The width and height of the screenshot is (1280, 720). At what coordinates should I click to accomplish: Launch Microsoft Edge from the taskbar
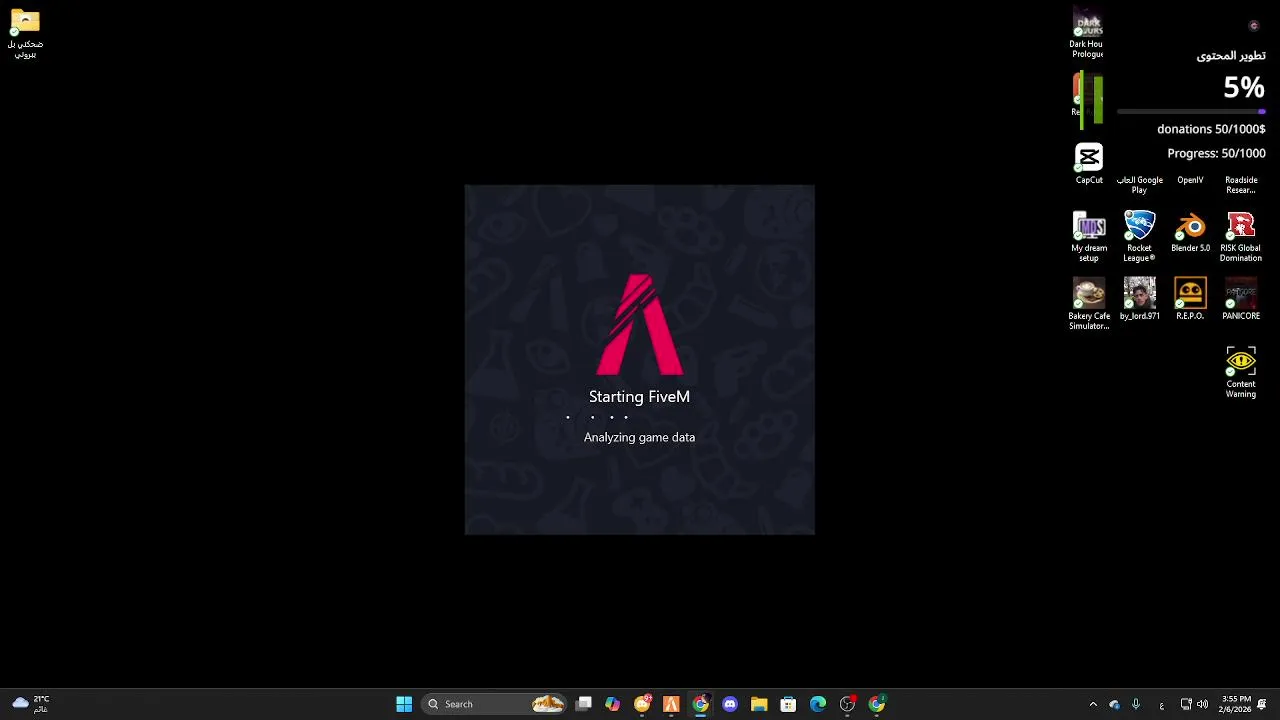[x=818, y=704]
